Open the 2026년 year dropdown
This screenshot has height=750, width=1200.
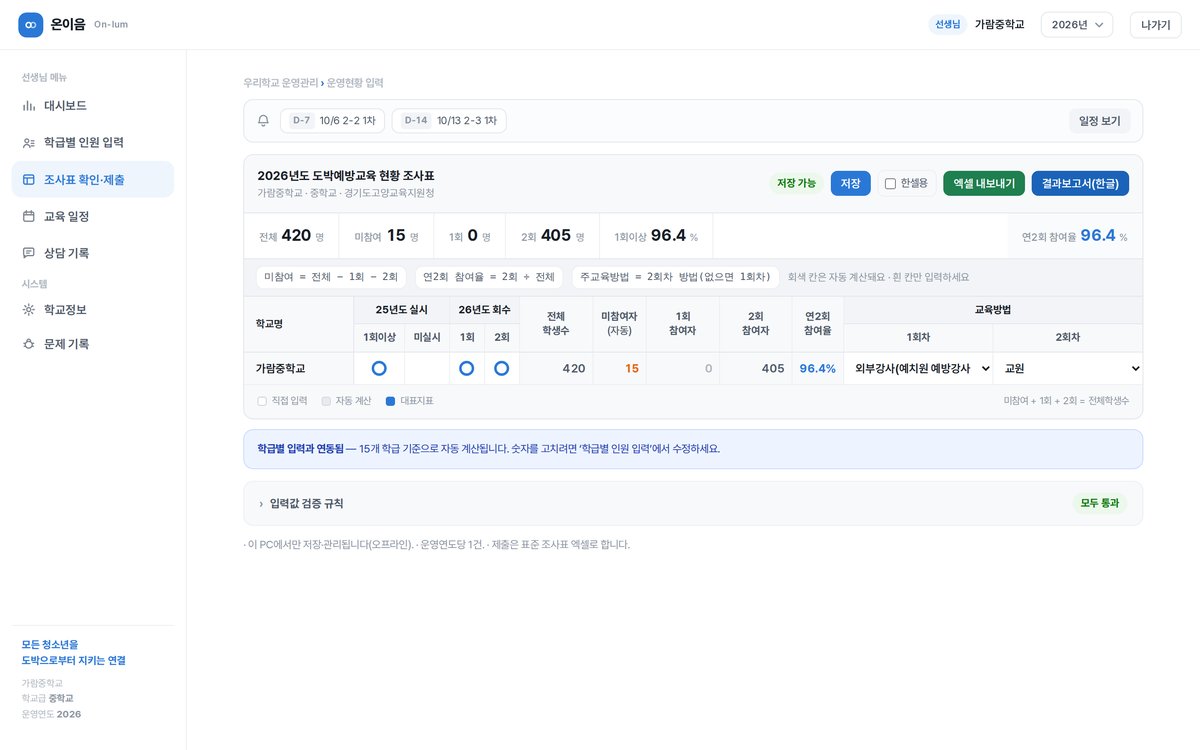pyautogui.click(x=1077, y=25)
